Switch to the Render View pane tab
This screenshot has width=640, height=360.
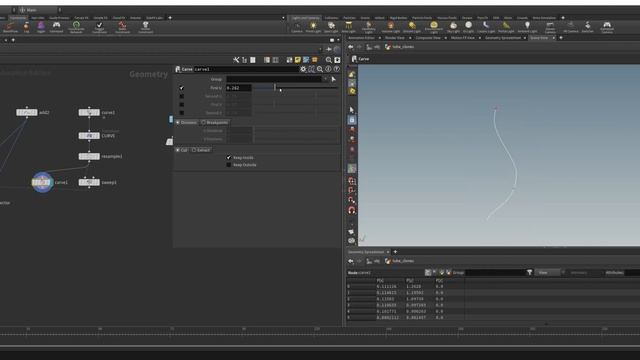point(395,38)
